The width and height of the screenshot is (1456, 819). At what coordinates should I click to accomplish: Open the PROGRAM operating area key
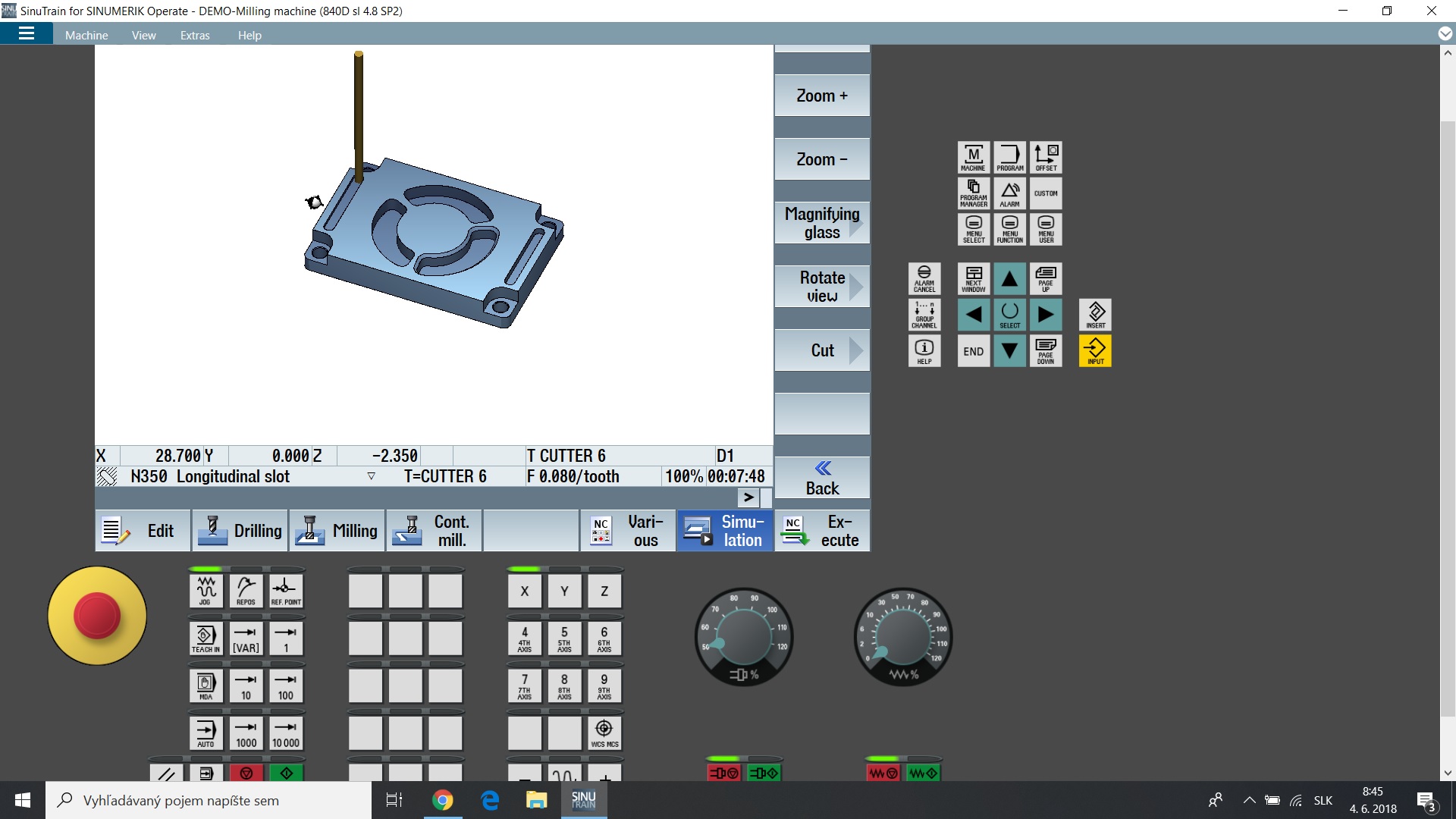[1009, 158]
